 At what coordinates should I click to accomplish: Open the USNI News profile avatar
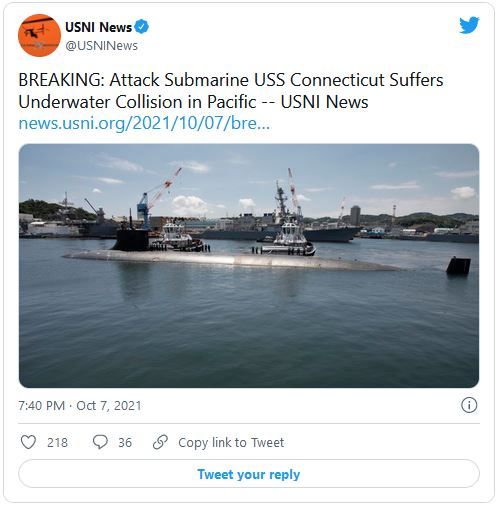click(39, 35)
